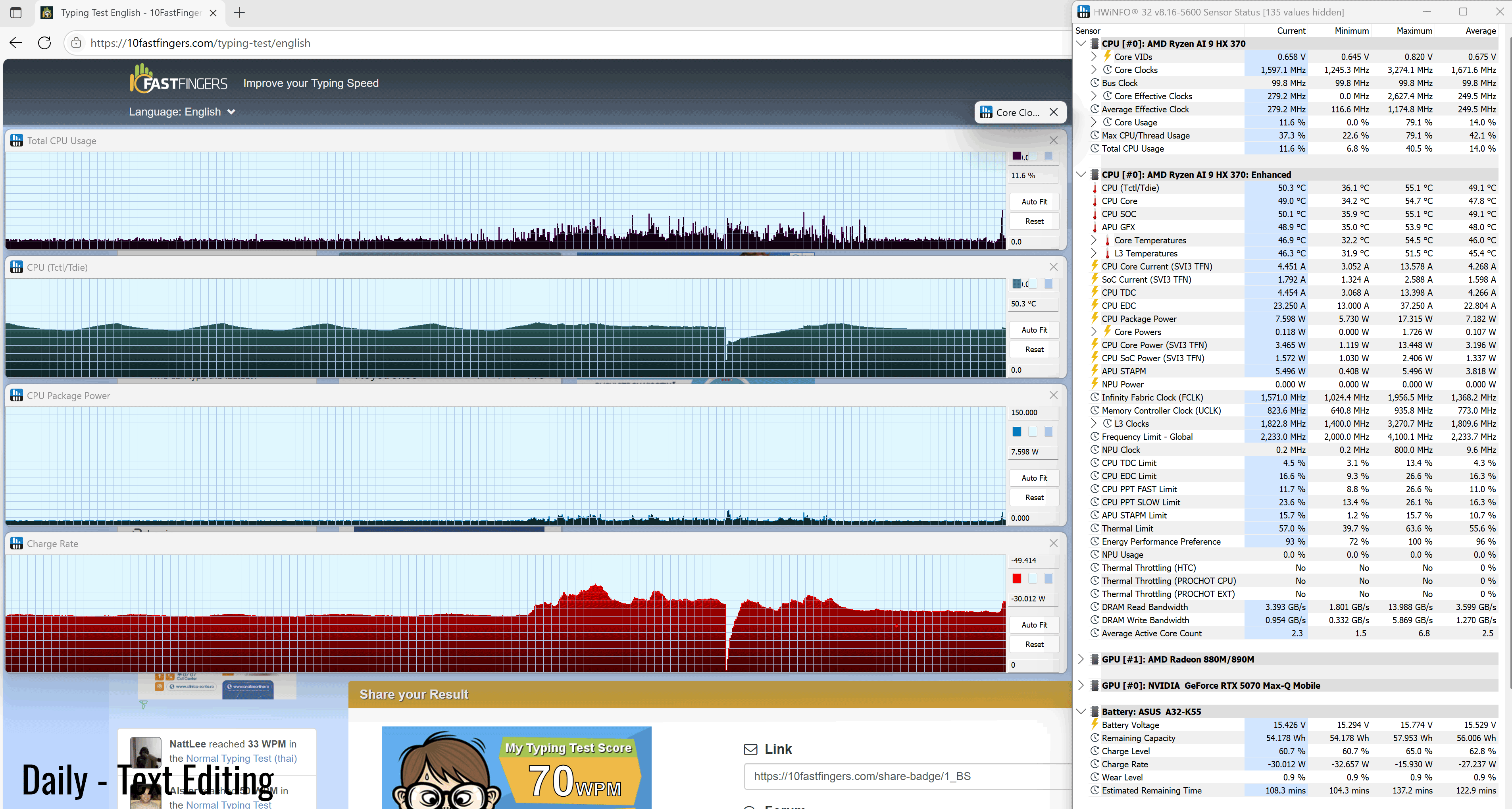Click Reset in CPU (Tctl/Tdie) graph
1512x809 pixels.
(x=1034, y=349)
